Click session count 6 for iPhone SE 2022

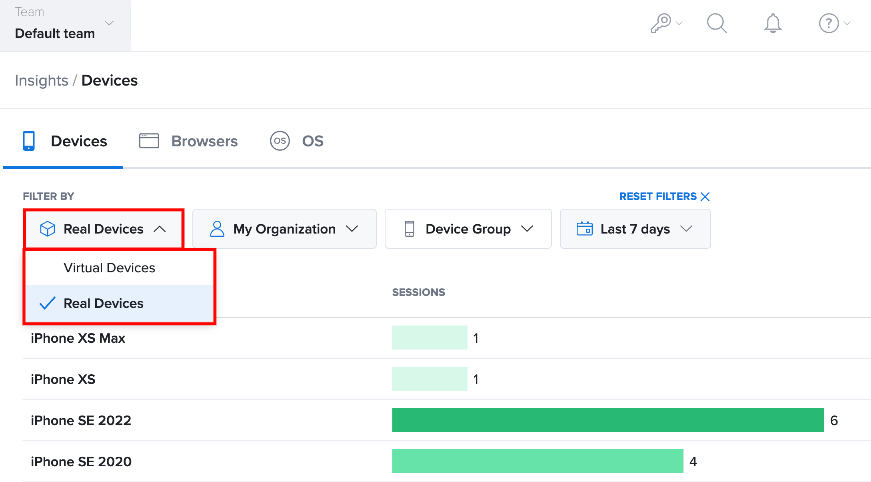coord(834,420)
